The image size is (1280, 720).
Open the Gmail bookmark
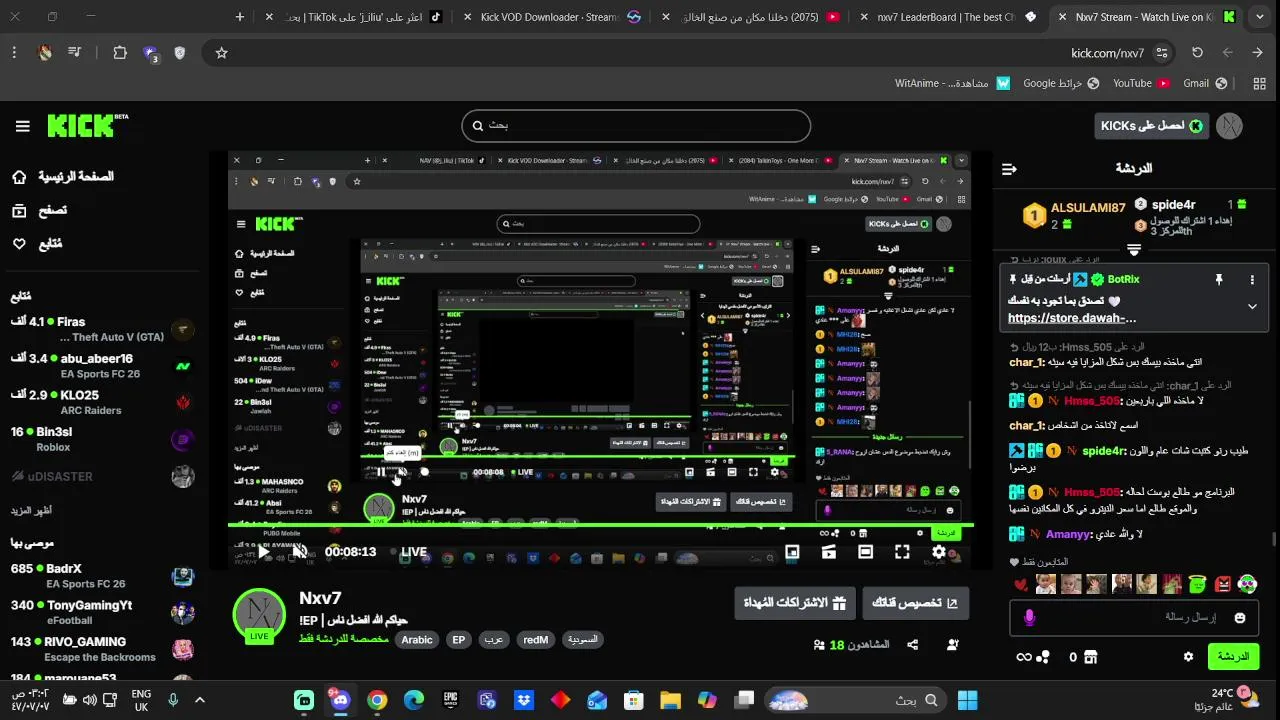pyautogui.click(x=1206, y=83)
